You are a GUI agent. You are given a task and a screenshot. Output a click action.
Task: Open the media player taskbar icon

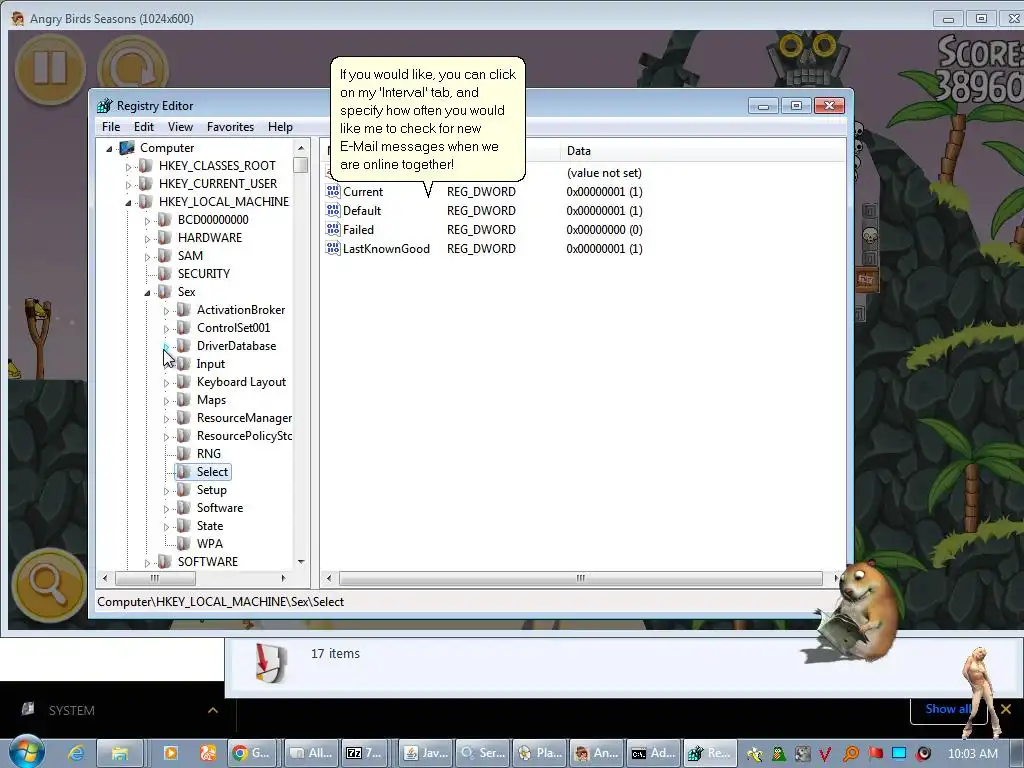pos(170,753)
